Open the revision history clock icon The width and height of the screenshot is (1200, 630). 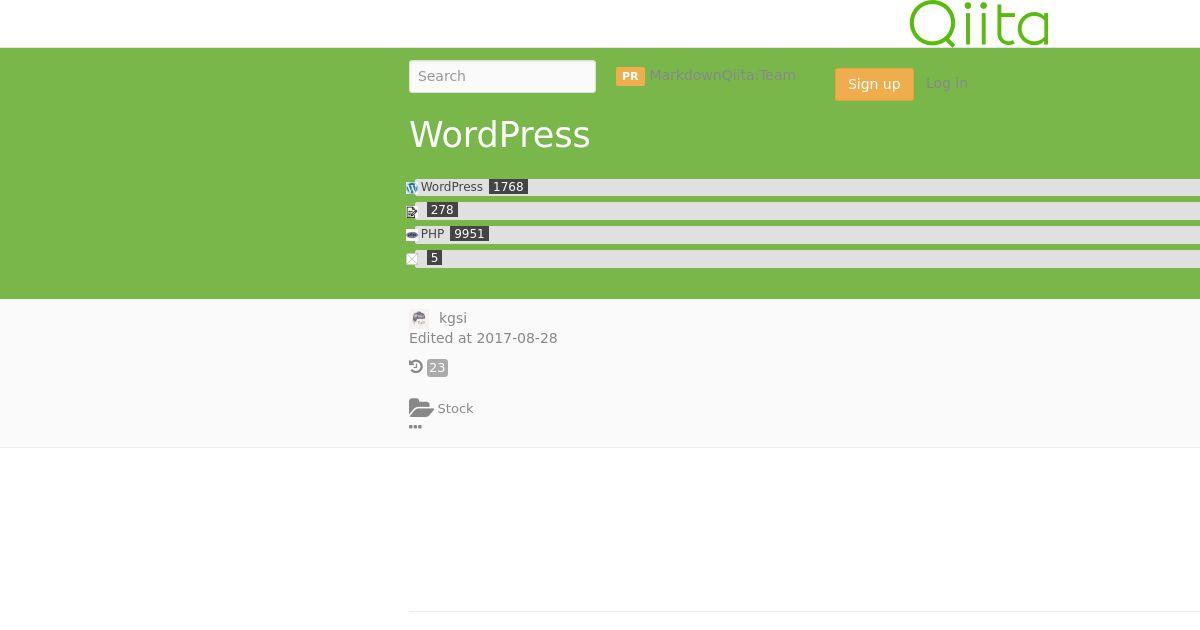point(416,367)
